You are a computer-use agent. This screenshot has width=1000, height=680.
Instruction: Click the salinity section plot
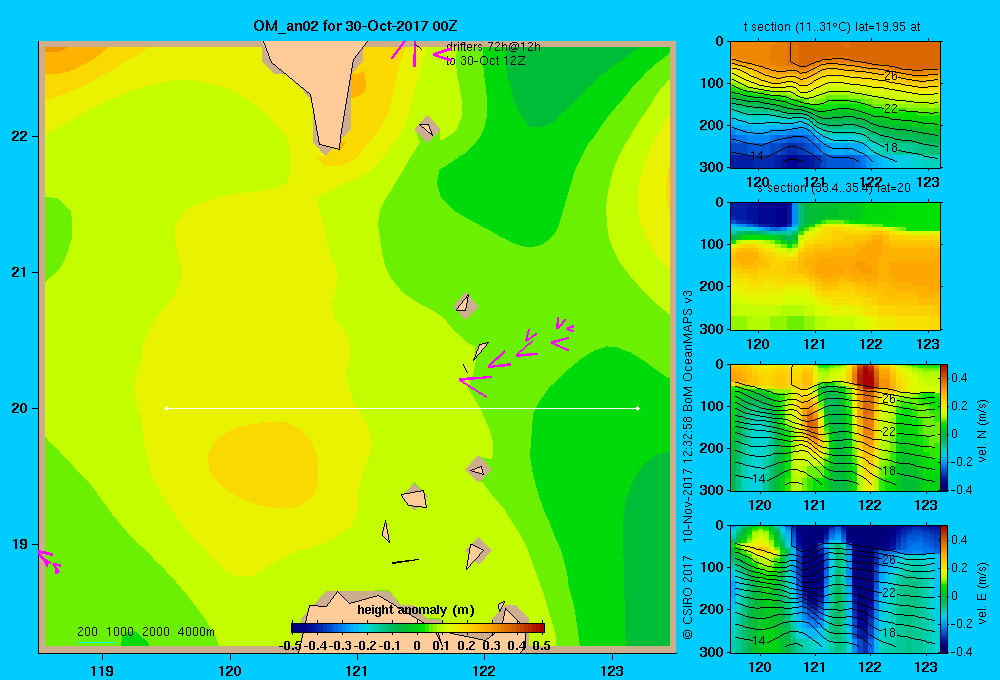[835, 266]
